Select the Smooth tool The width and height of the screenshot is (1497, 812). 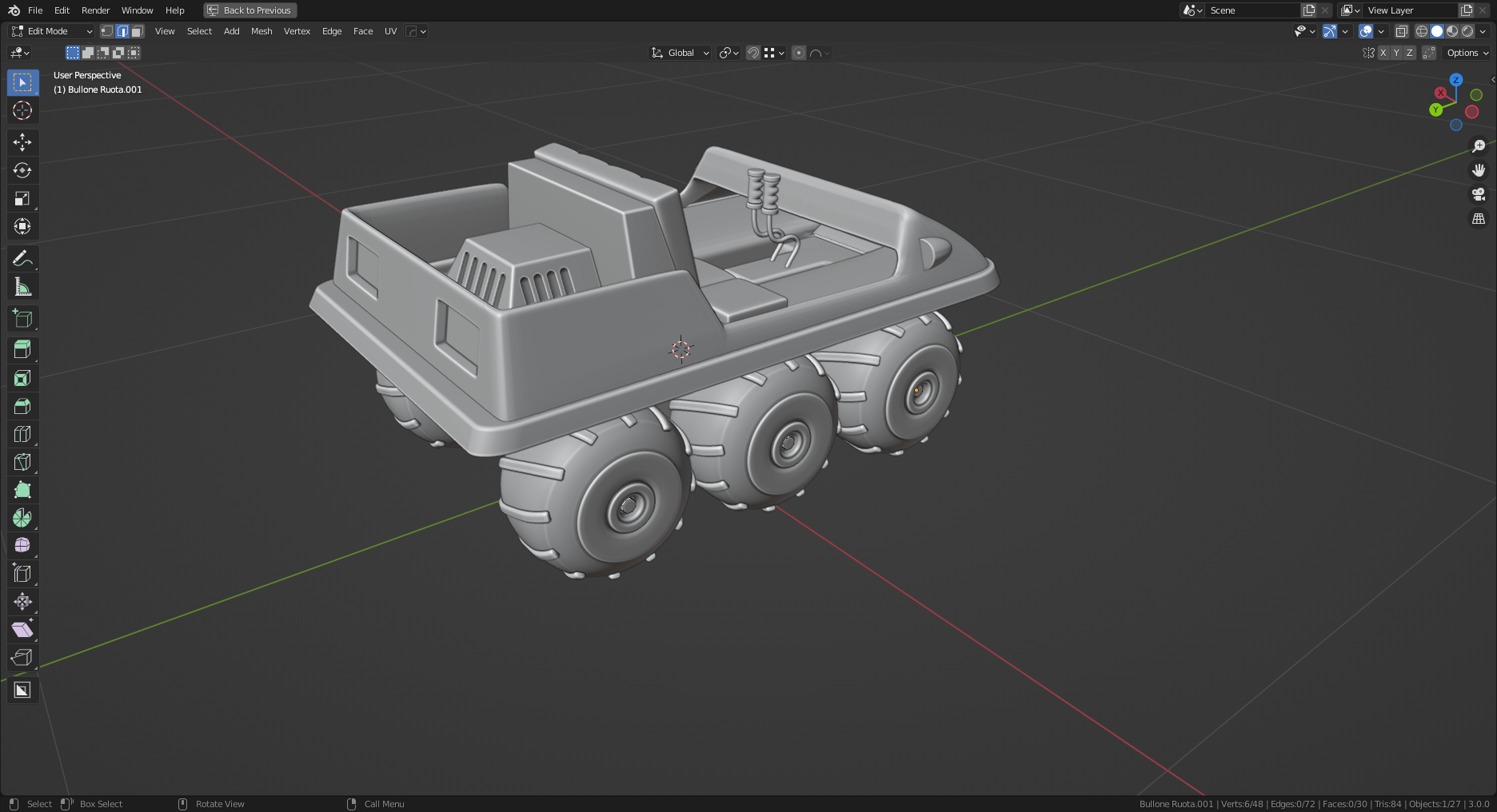point(22,546)
